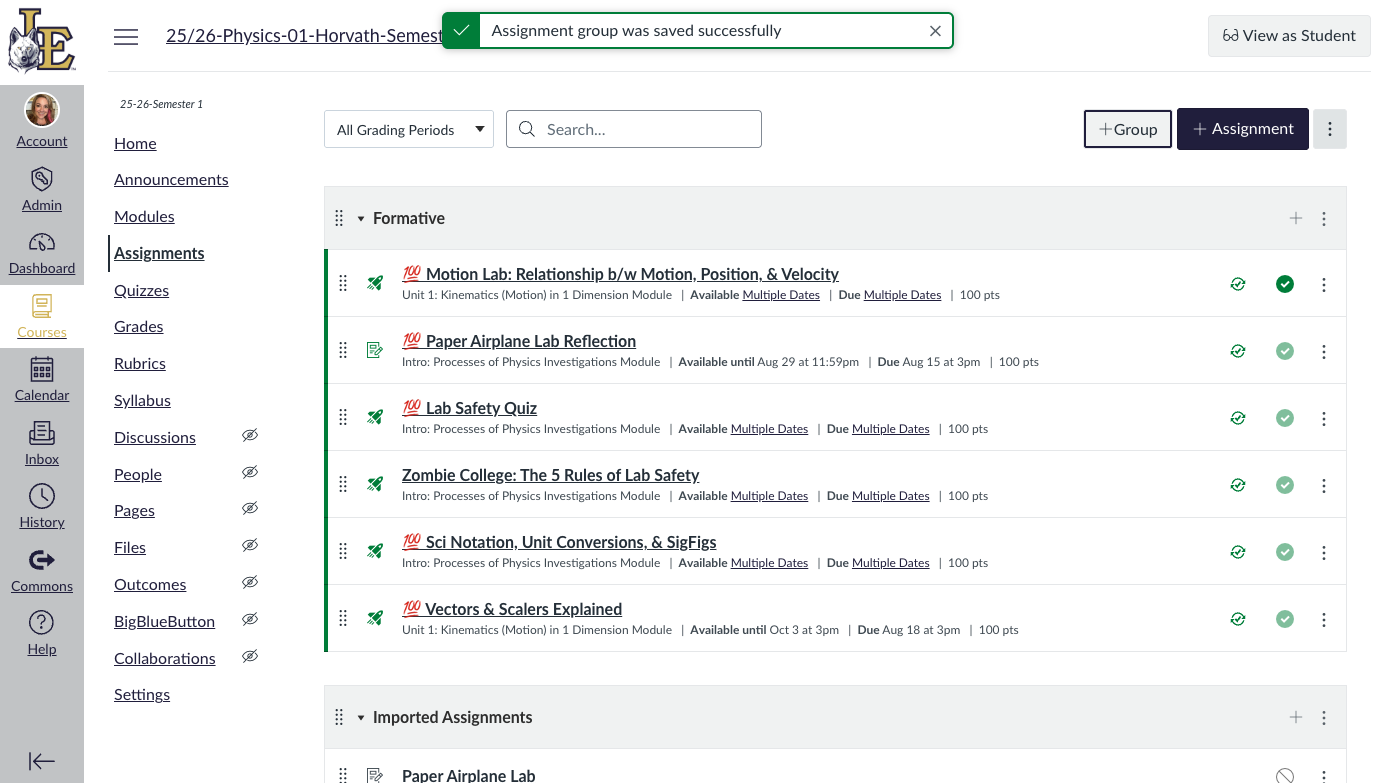The image size is (1395, 783).
Task: Open the All Grading Periods dropdown
Action: (409, 129)
